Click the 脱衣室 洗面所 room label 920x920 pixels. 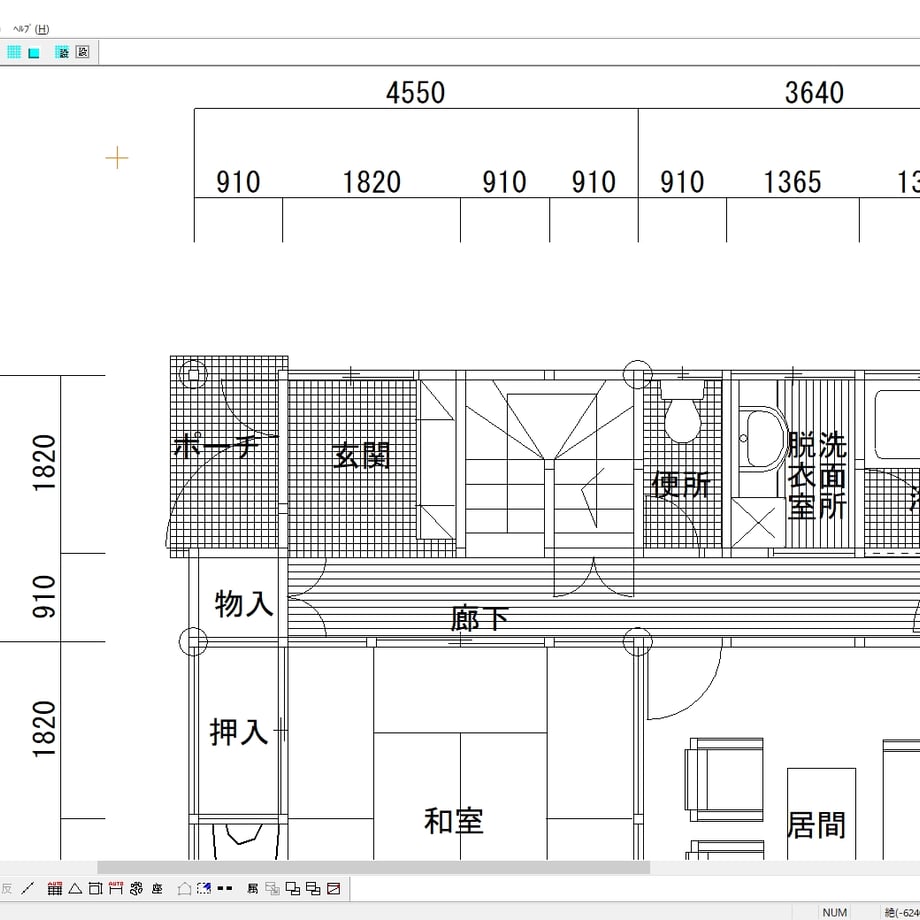pos(817,476)
